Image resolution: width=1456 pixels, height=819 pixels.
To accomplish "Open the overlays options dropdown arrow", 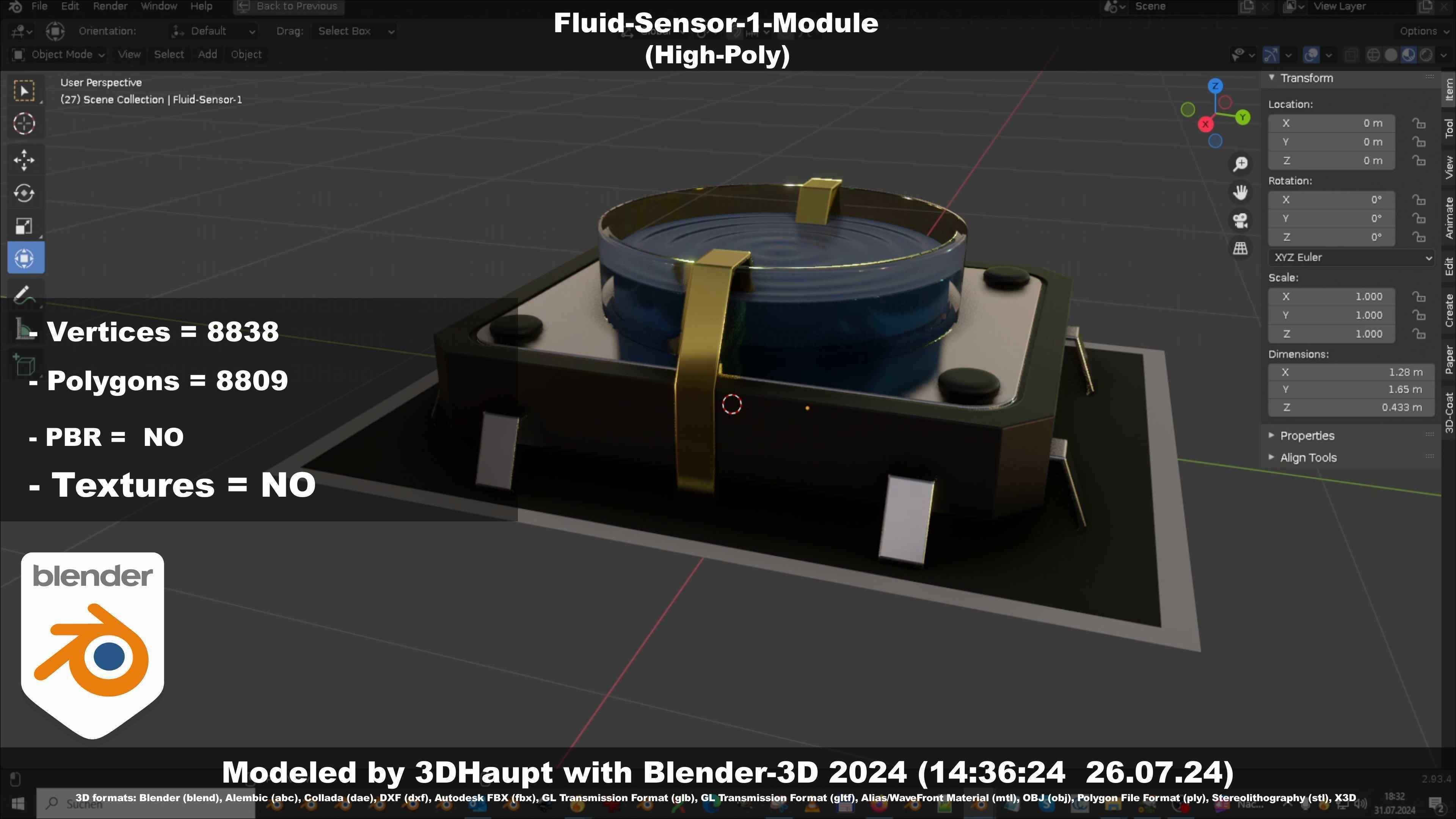I will coord(1329,55).
